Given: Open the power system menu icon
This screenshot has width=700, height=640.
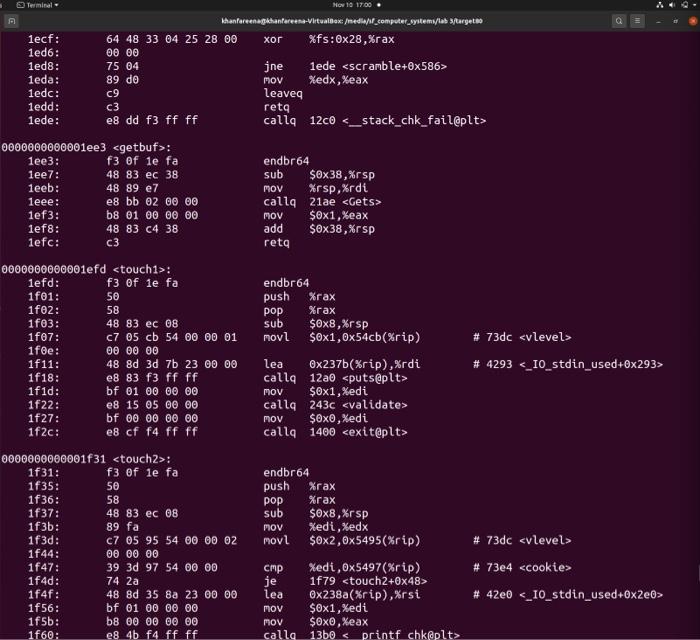Looking at the screenshot, I should pos(685,5).
